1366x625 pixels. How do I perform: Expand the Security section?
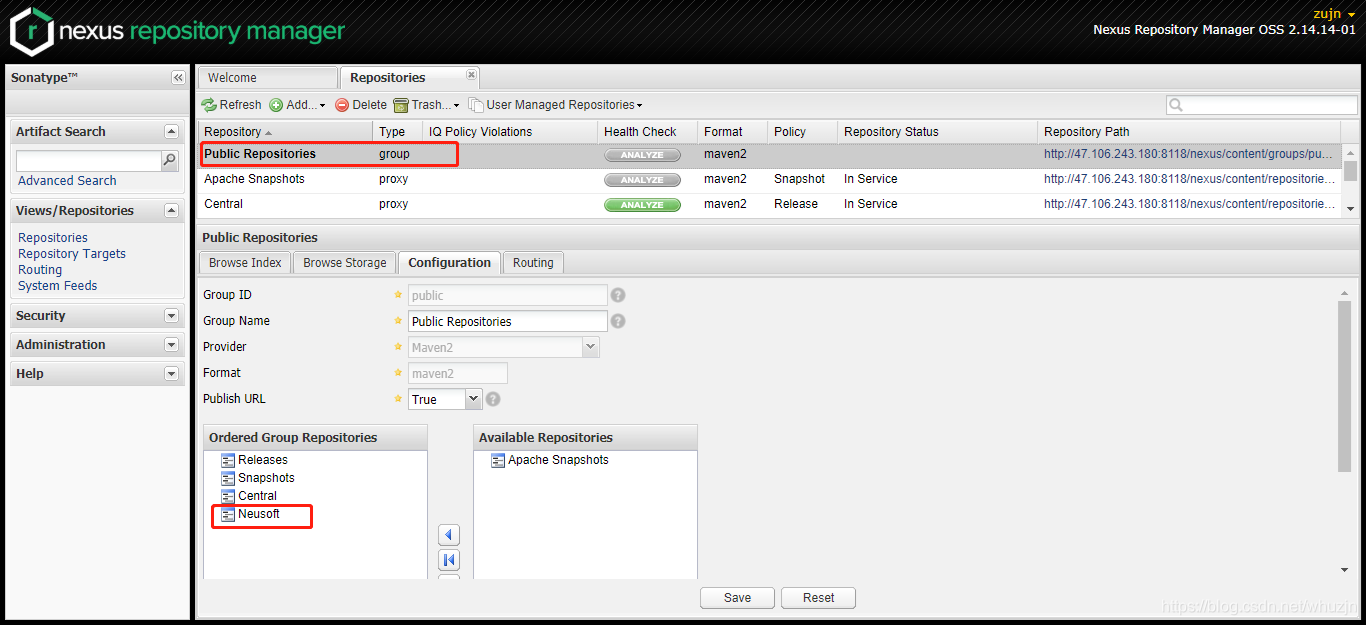[x=171, y=316]
